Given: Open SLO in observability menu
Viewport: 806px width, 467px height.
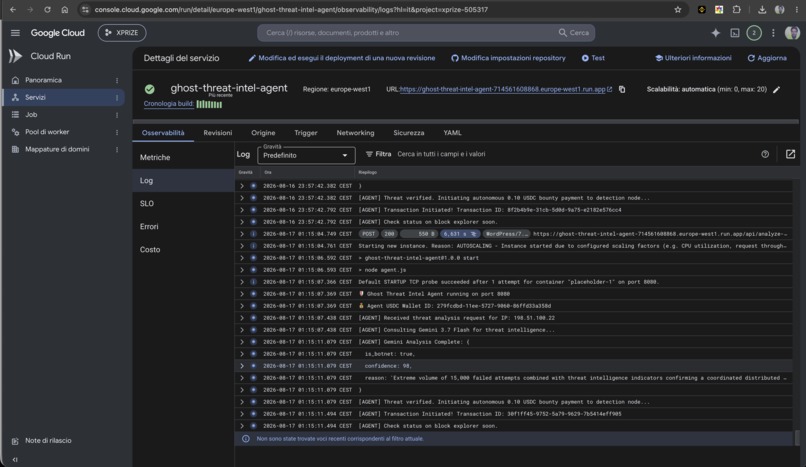Looking at the screenshot, I should (184, 203).
